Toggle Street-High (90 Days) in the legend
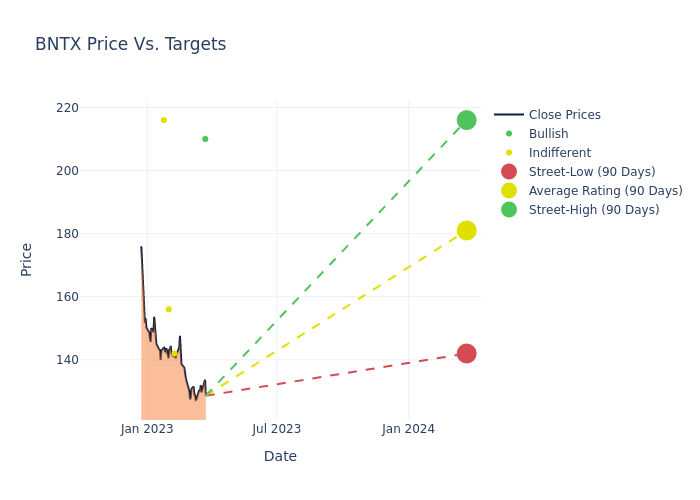 point(593,210)
